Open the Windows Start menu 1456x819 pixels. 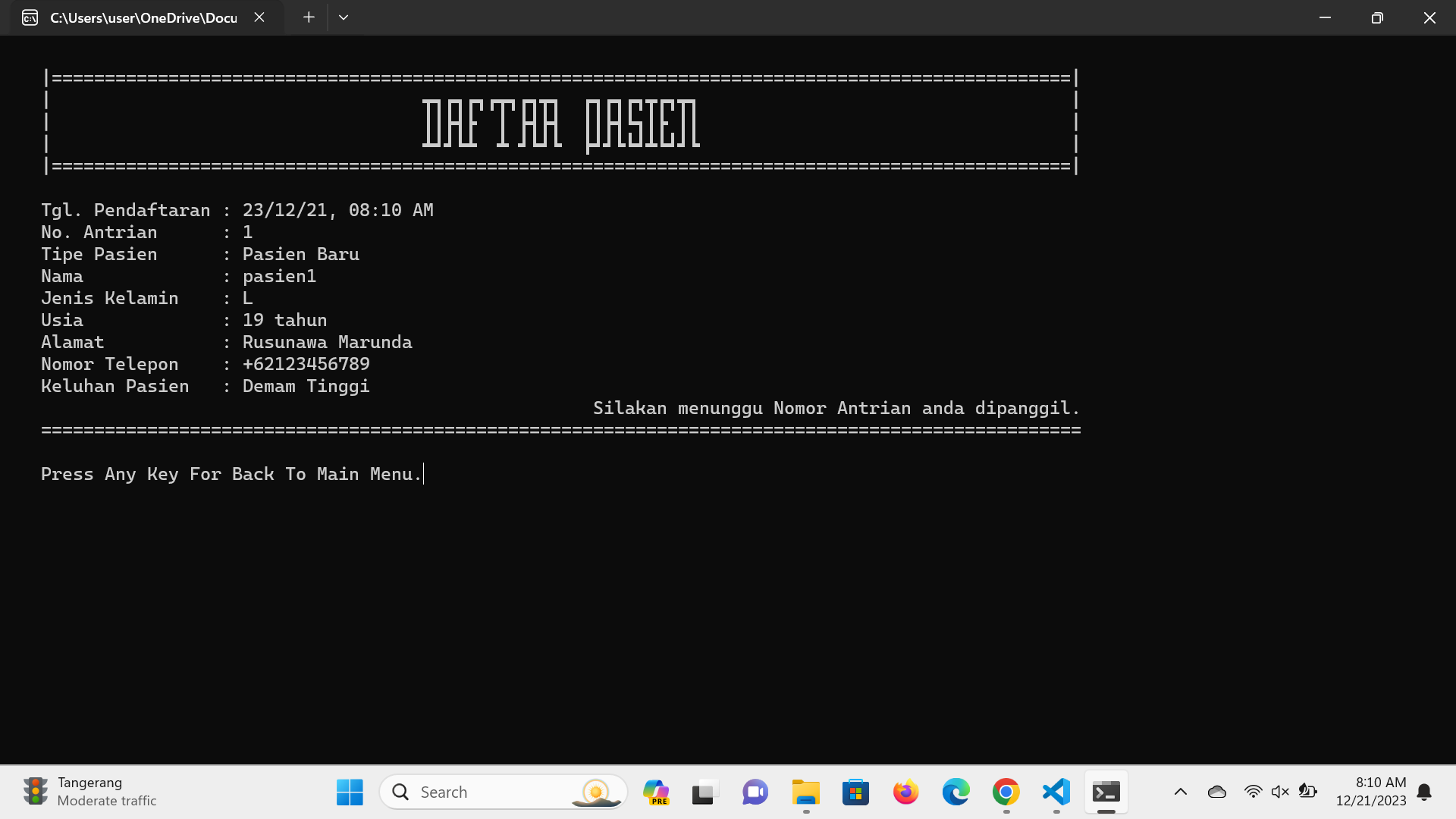350,792
